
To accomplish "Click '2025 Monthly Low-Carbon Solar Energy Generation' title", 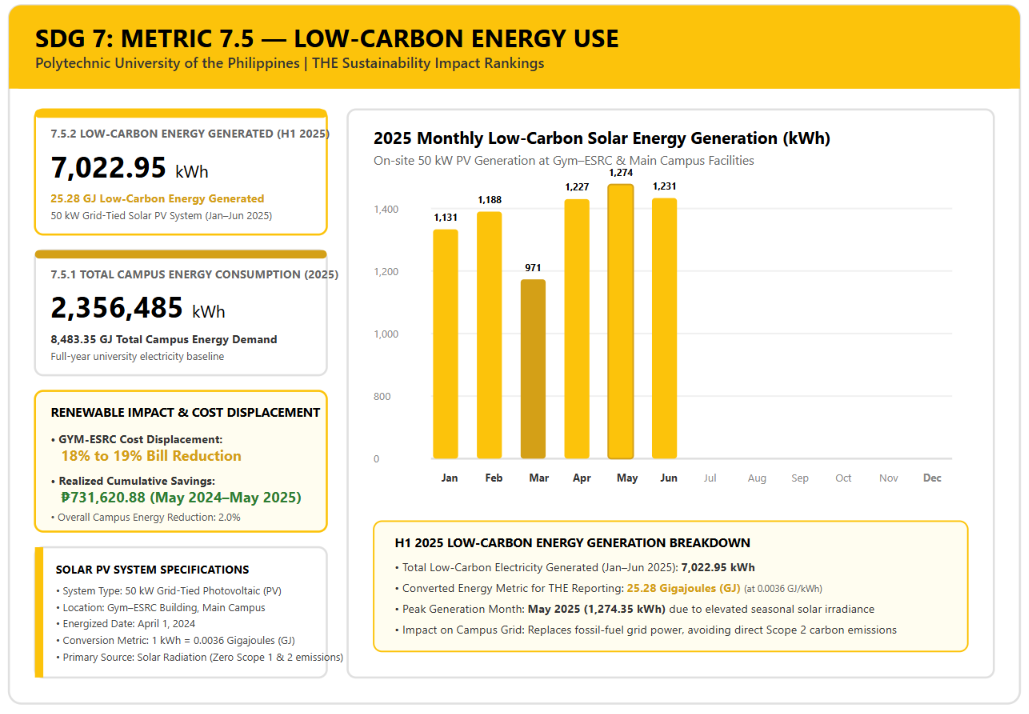I will tap(602, 138).
